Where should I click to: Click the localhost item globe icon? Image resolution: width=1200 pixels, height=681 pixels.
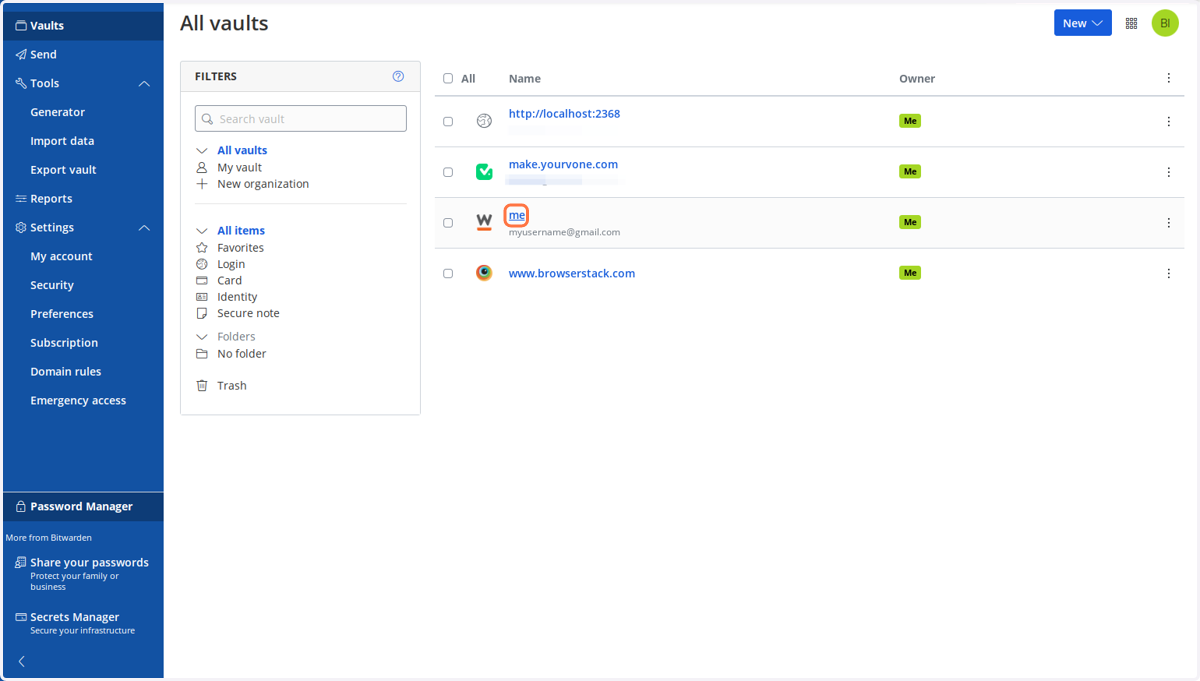pyautogui.click(x=484, y=121)
